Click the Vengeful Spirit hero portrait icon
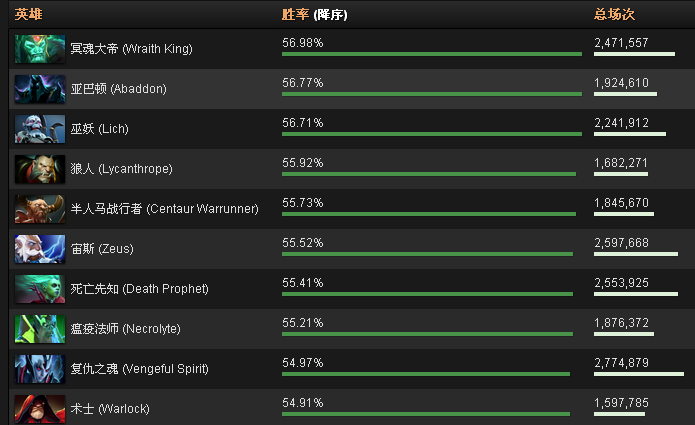 (x=40, y=369)
